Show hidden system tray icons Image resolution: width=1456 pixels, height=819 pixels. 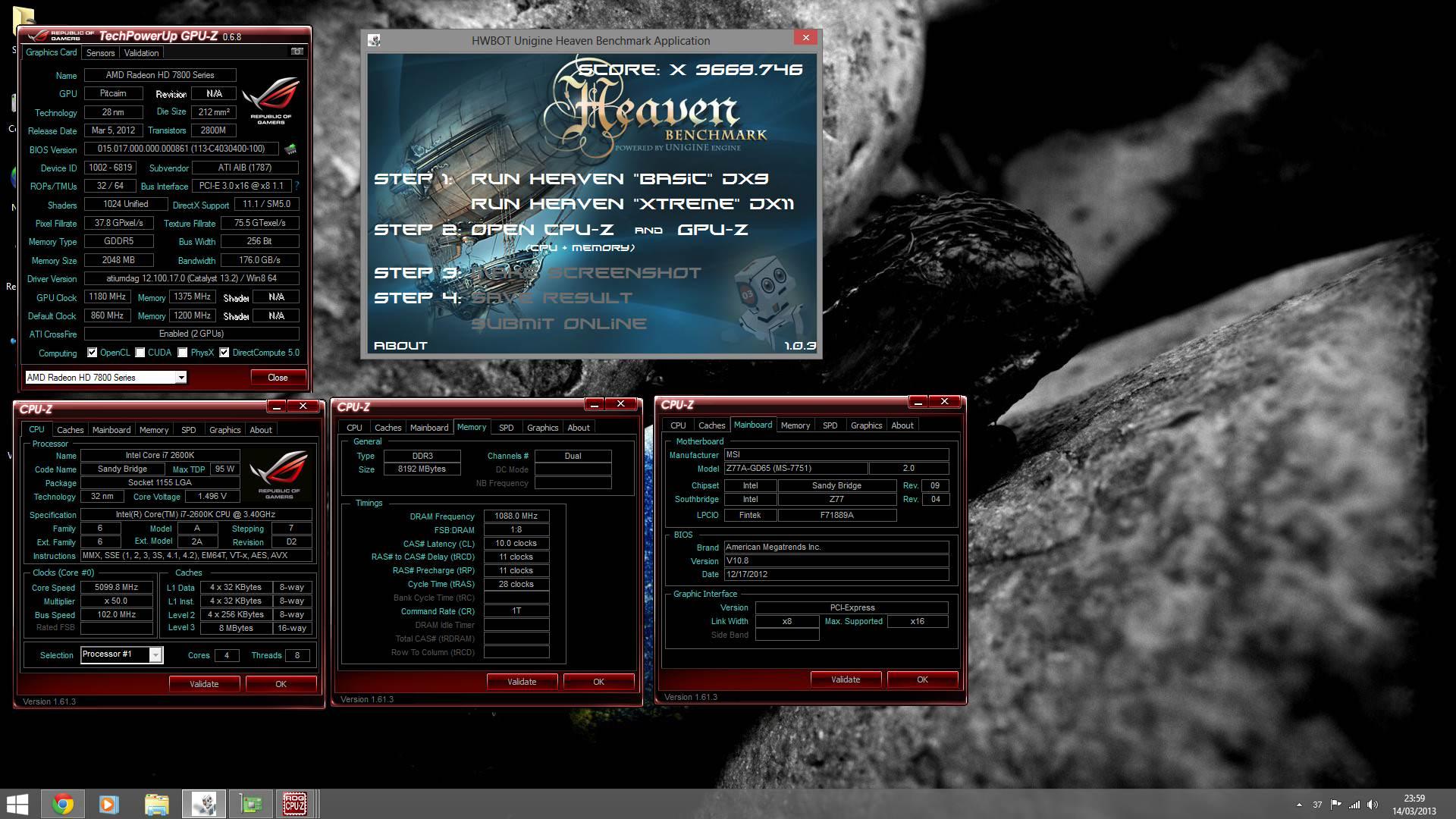tap(1299, 805)
